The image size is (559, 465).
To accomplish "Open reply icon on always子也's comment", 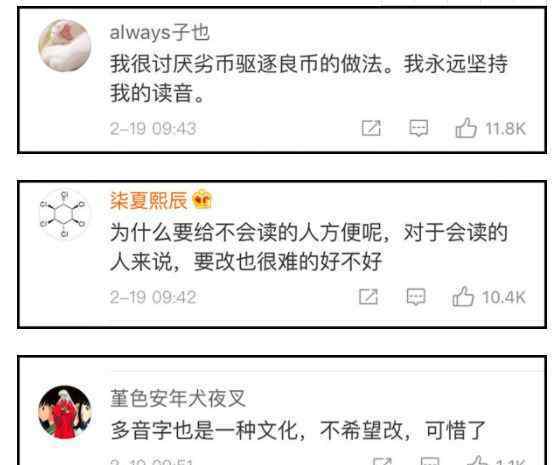I will pyautogui.click(x=418, y=128).
